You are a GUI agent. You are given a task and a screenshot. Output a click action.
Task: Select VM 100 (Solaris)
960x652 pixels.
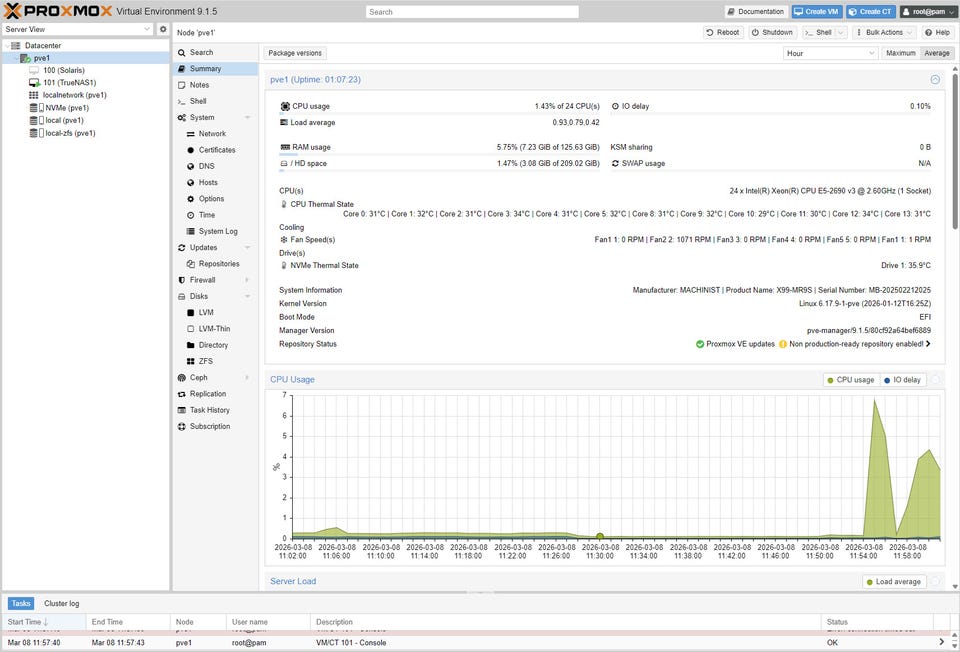[x=64, y=70]
